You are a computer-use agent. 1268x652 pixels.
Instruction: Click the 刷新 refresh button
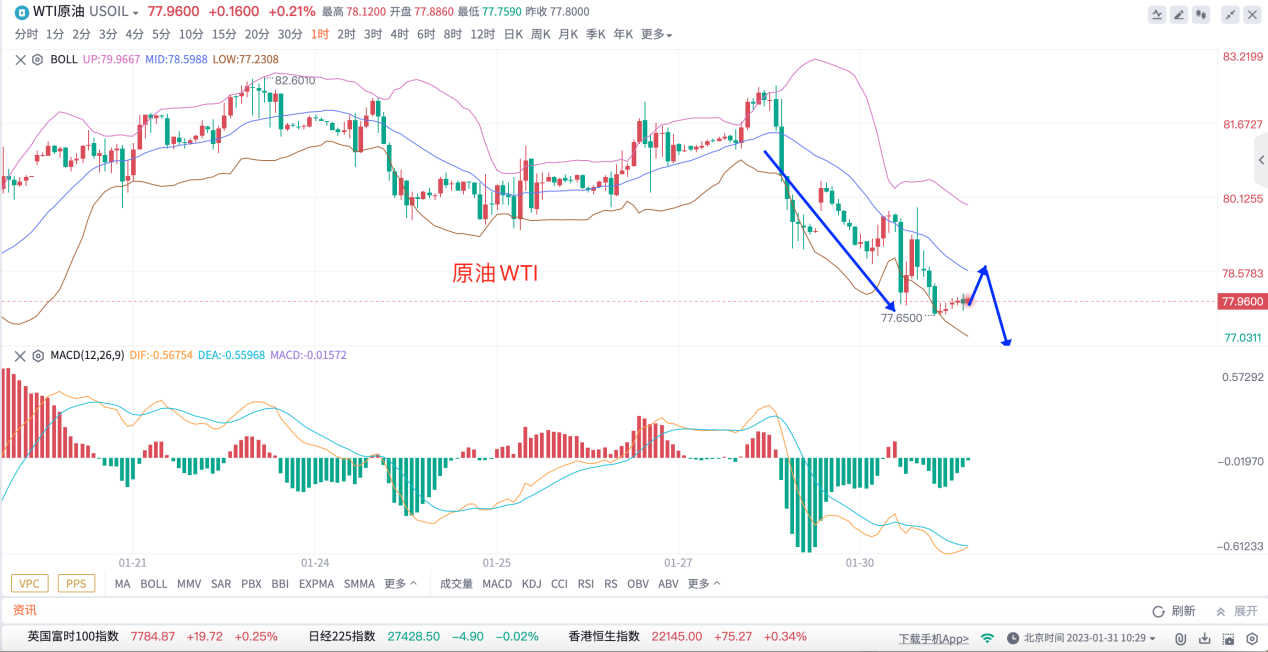point(1174,611)
